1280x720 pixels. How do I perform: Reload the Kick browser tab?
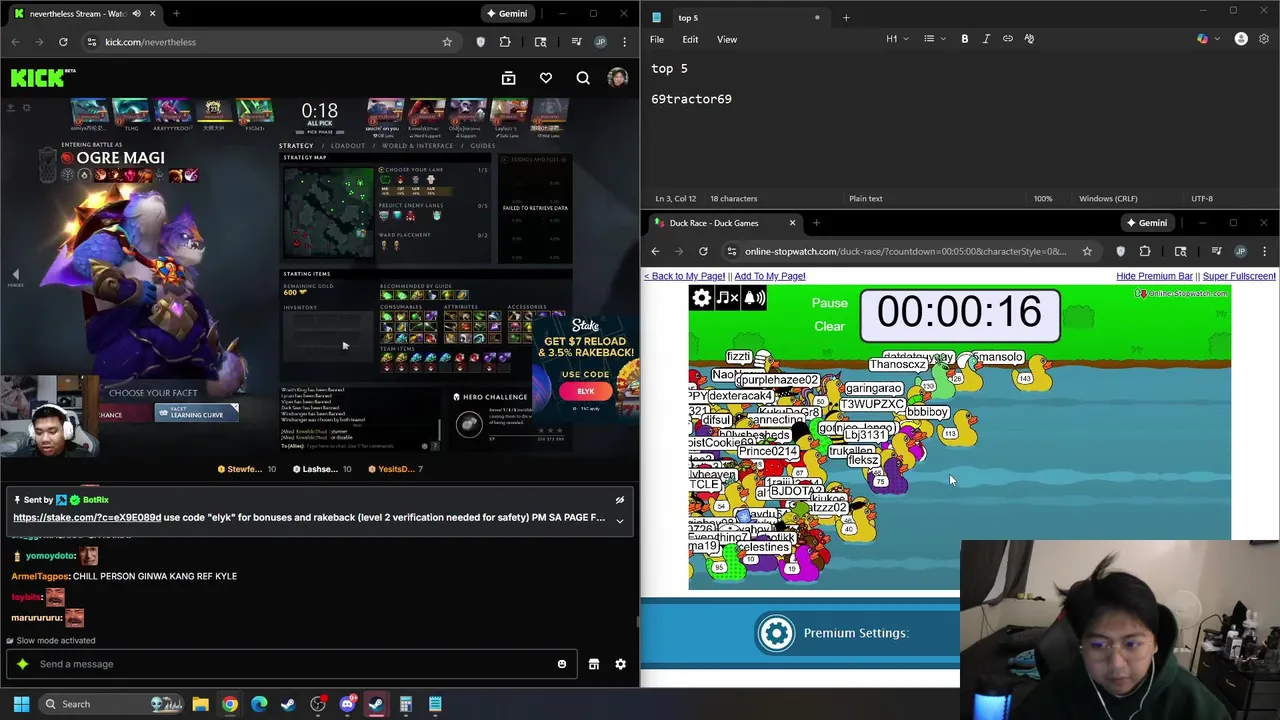[x=63, y=42]
